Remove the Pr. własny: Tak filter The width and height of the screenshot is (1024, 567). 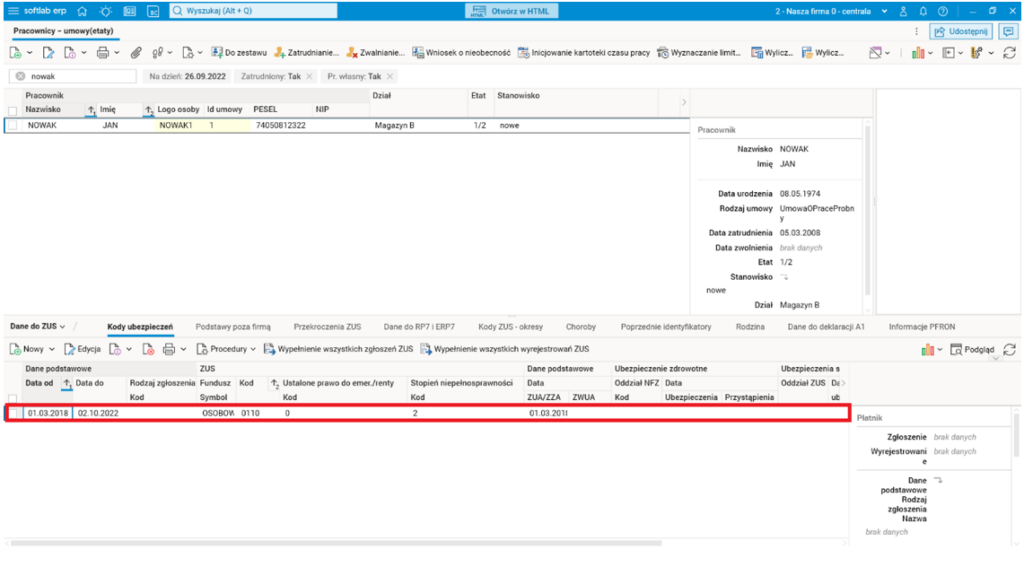[x=390, y=76]
